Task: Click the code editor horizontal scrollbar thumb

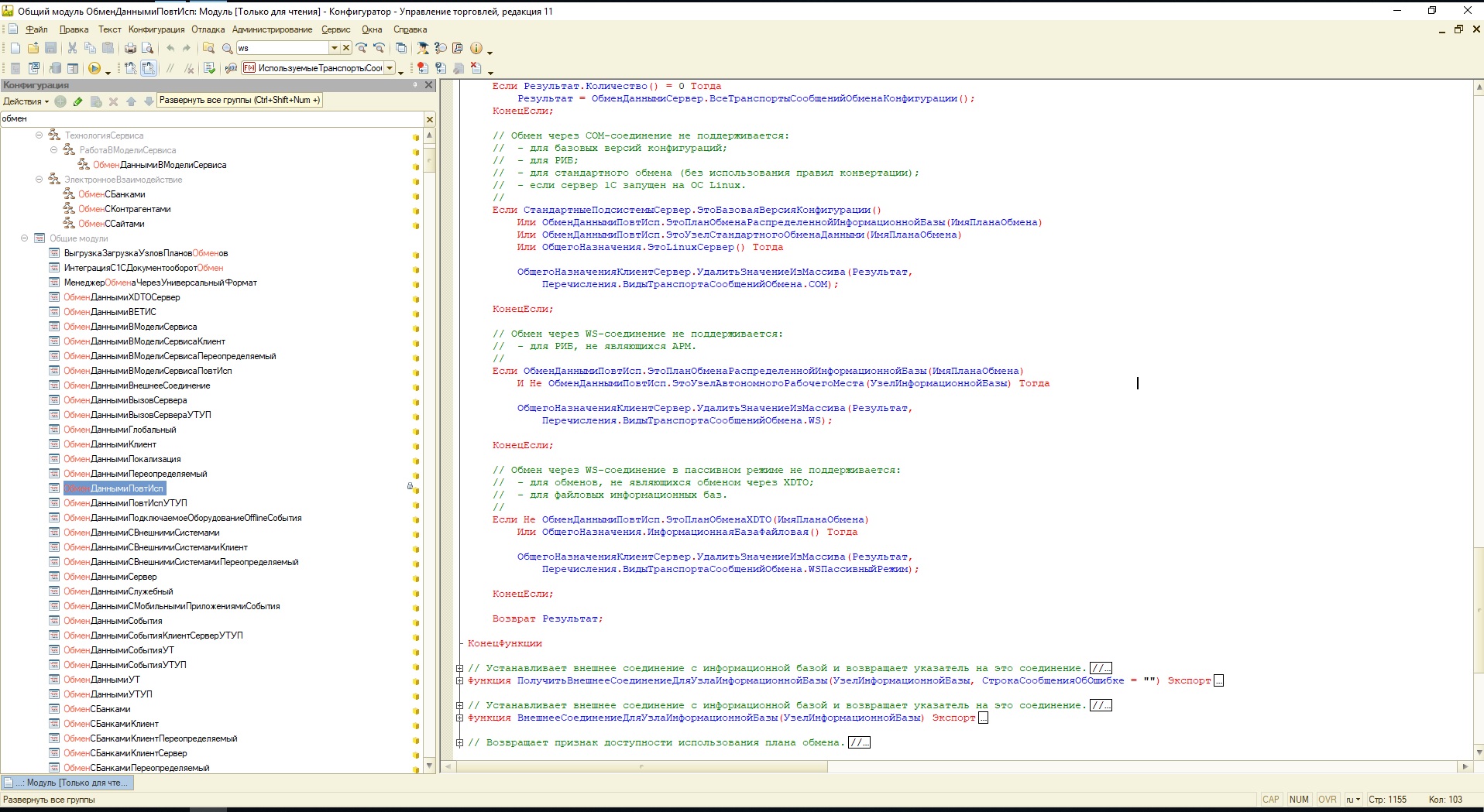Action: point(641,767)
